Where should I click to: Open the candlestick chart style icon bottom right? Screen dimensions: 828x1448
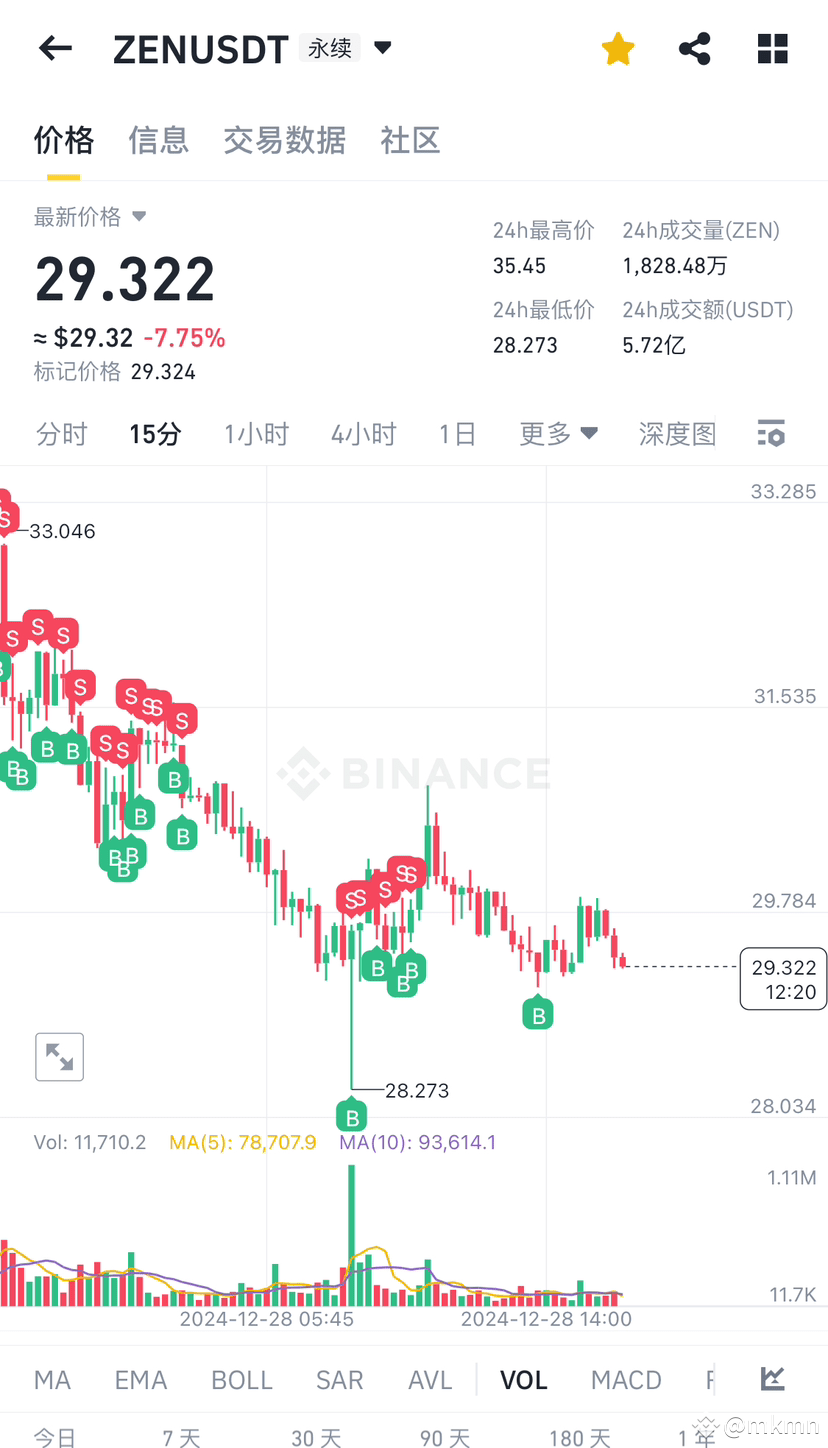771,1378
